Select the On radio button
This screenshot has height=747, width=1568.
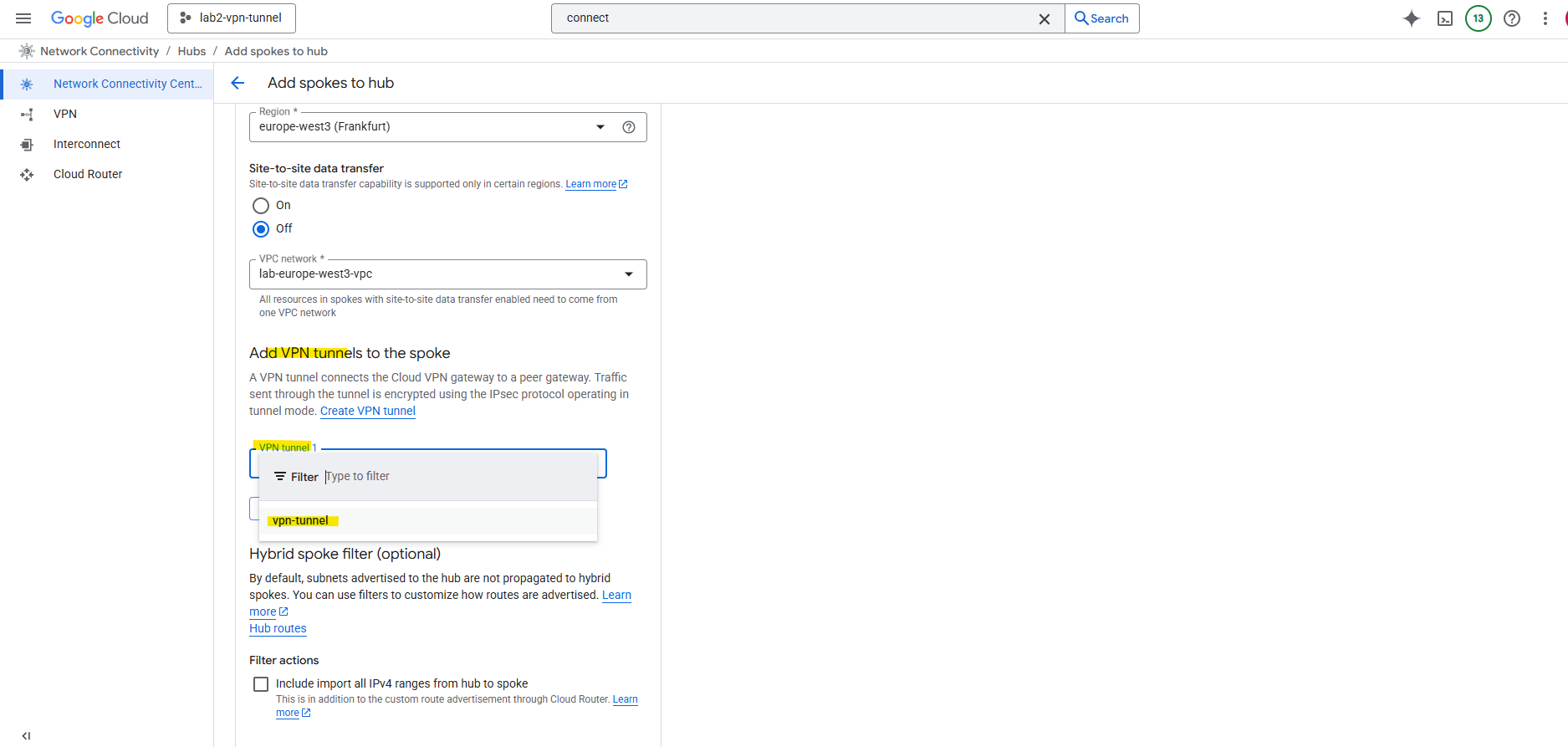(261, 206)
